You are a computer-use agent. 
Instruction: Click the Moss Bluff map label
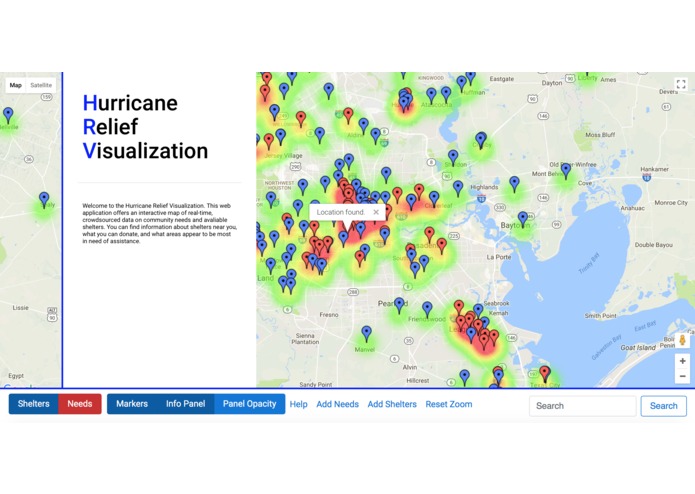(600, 135)
